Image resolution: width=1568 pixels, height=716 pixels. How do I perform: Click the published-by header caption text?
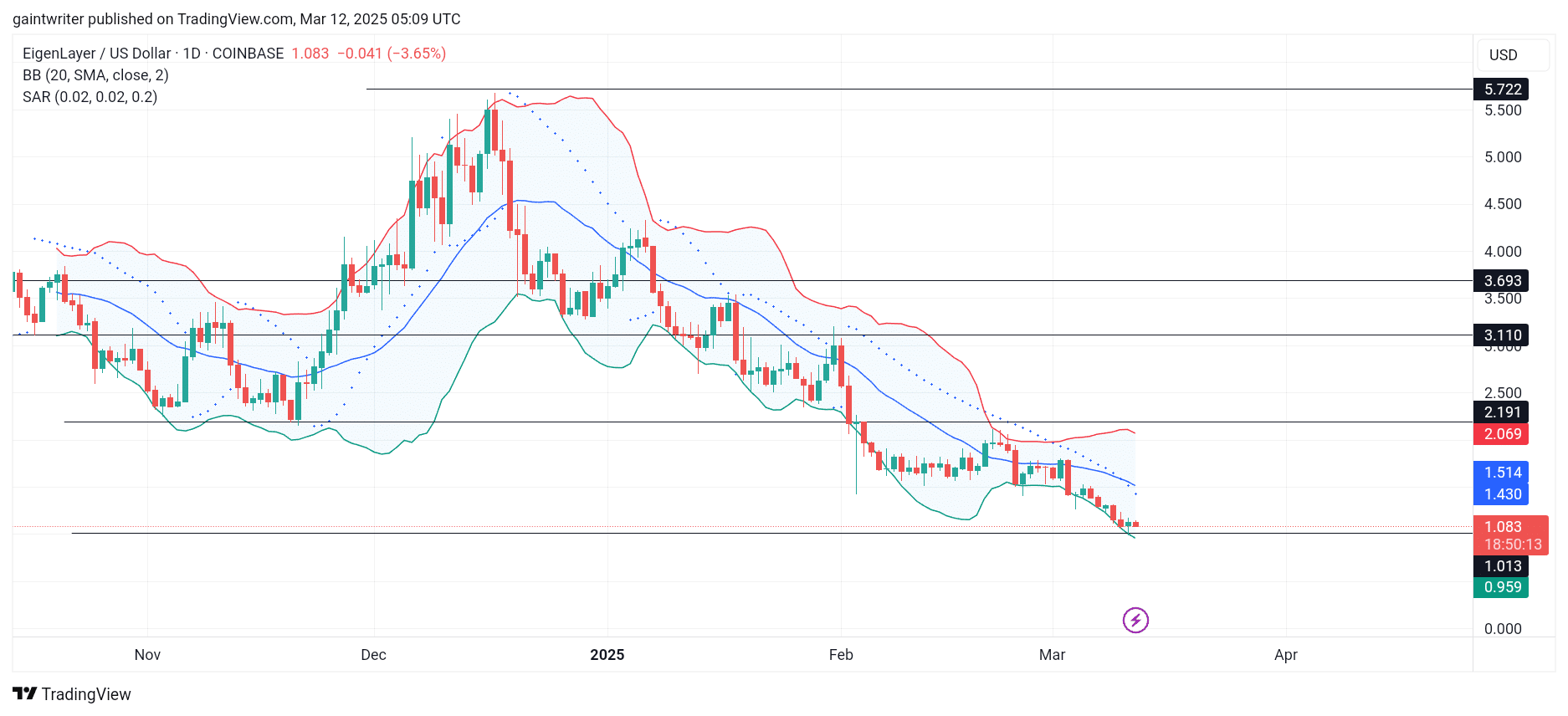237,19
